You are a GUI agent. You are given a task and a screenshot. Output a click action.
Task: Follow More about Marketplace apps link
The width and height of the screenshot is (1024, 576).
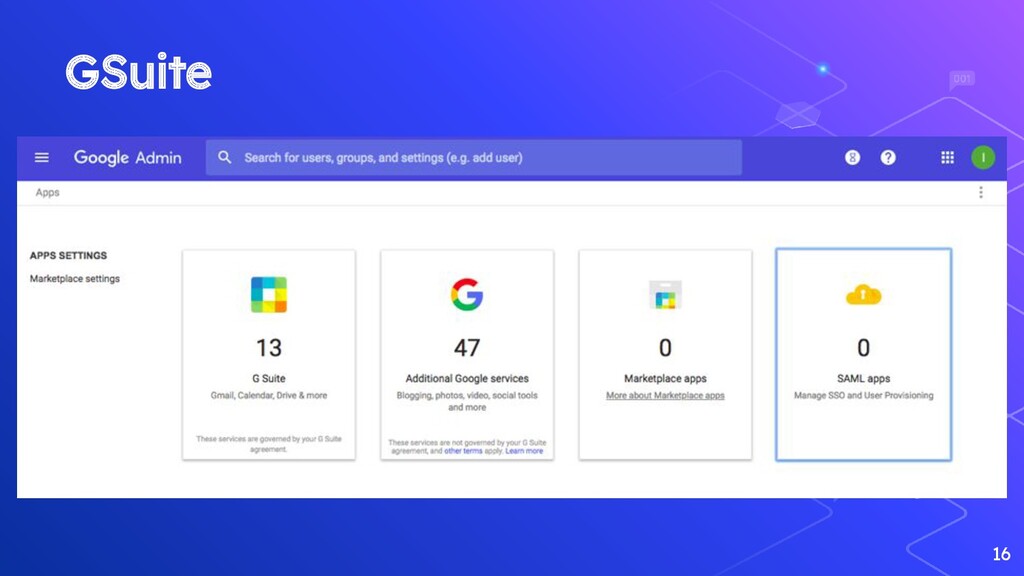(x=665, y=396)
